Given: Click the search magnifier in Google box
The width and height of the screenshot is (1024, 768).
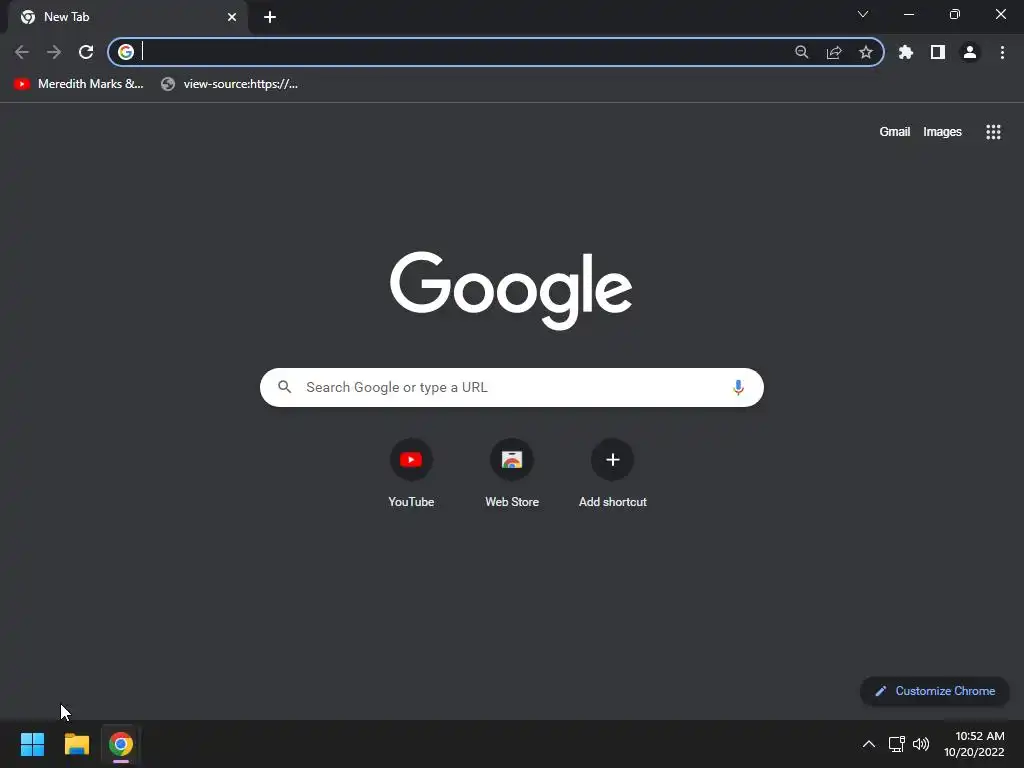Looking at the screenshot, I should click(285, 387).
